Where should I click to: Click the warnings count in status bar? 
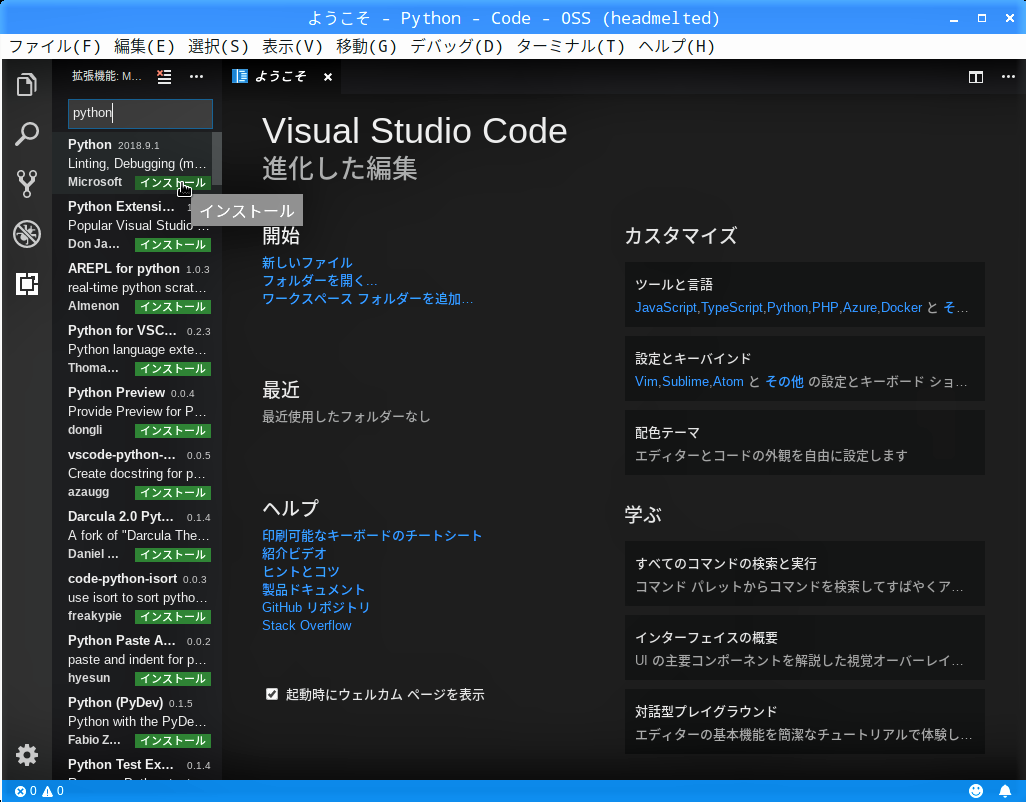(x=53, y=791)
